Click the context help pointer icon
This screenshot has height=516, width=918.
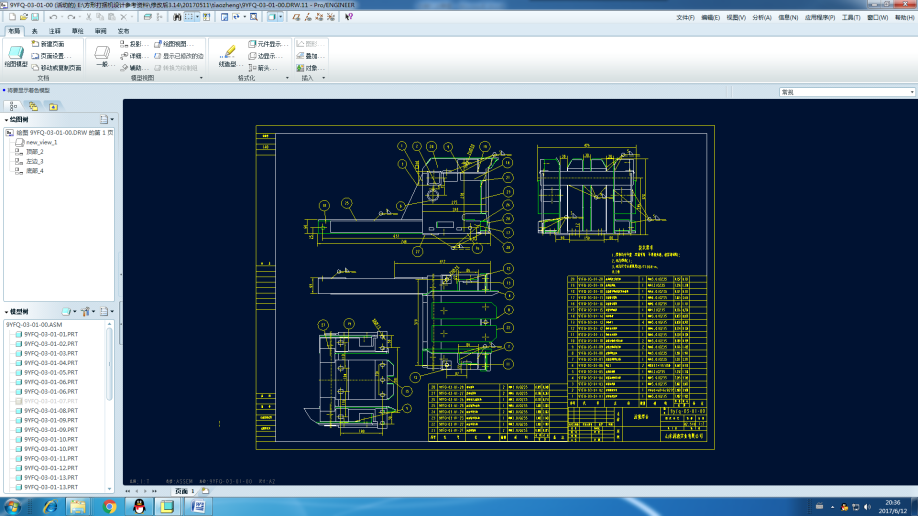pos(349,17)
